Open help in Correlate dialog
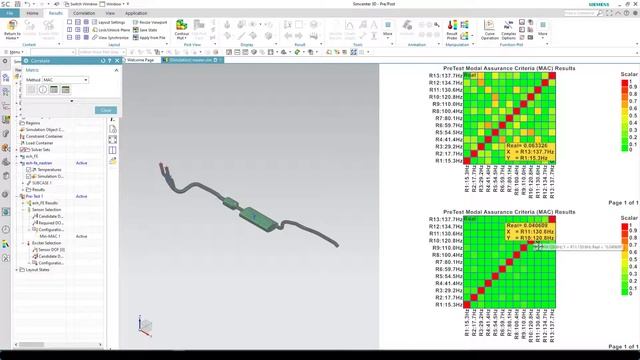This screenshot has height=360, width=640. click(109, 60)
